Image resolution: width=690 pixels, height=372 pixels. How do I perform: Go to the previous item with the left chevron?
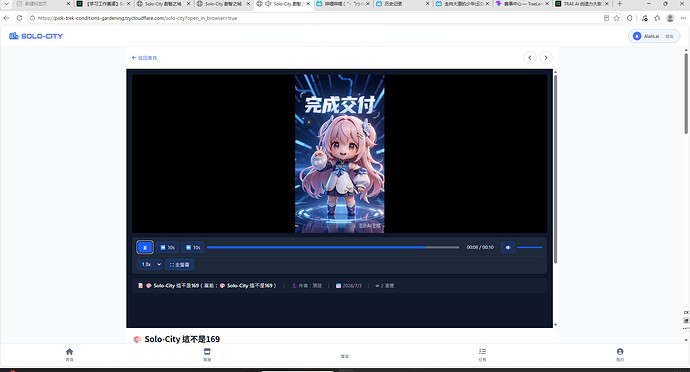point(530,58)
